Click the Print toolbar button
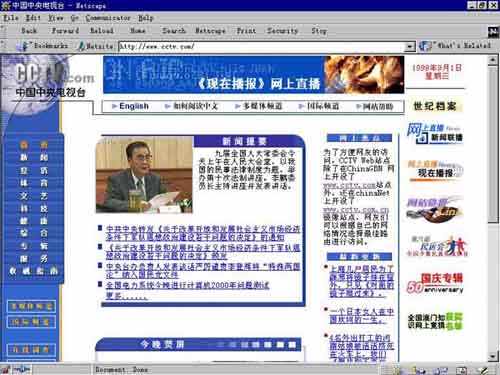The height and width of the screenshot is (375, 500). point(246,31)
